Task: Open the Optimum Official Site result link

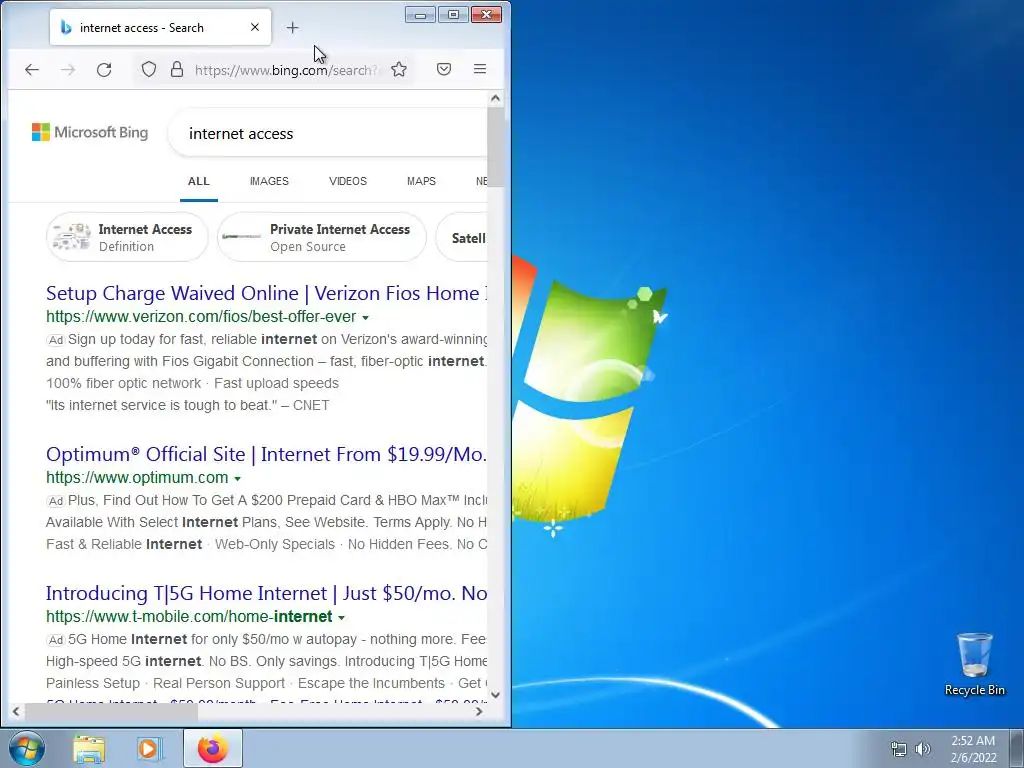Action: pos(266,454)
